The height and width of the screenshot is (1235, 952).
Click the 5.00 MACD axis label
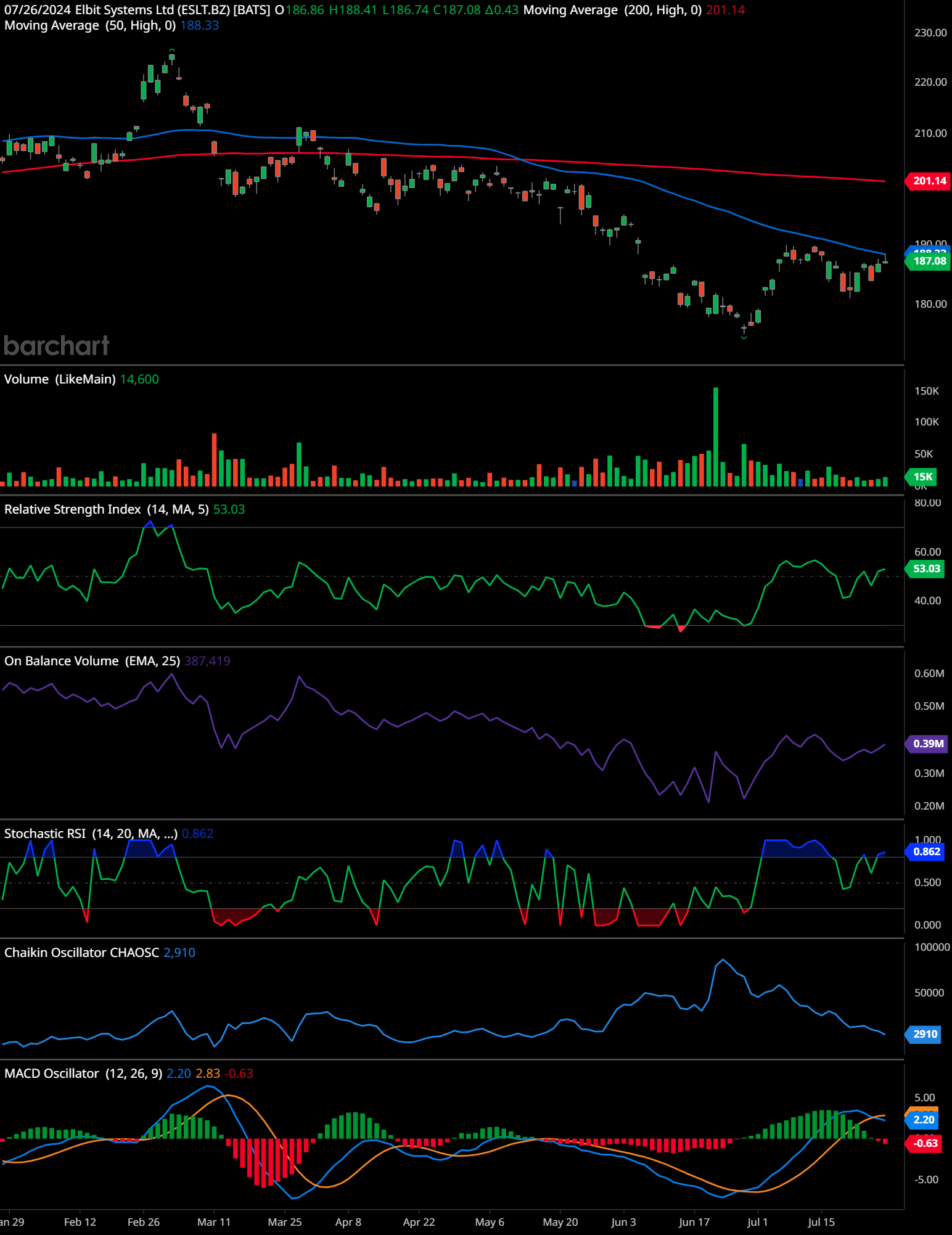click(925, 1098)
